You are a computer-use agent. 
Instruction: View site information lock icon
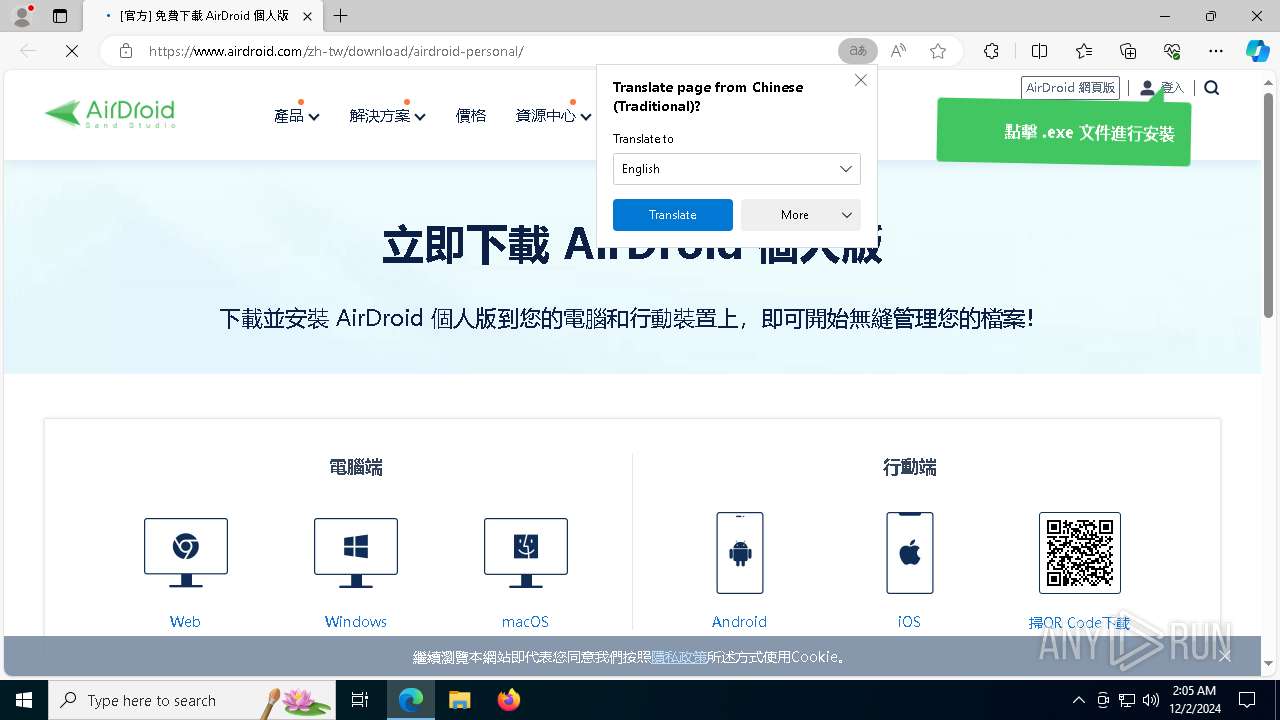(126, 51)
